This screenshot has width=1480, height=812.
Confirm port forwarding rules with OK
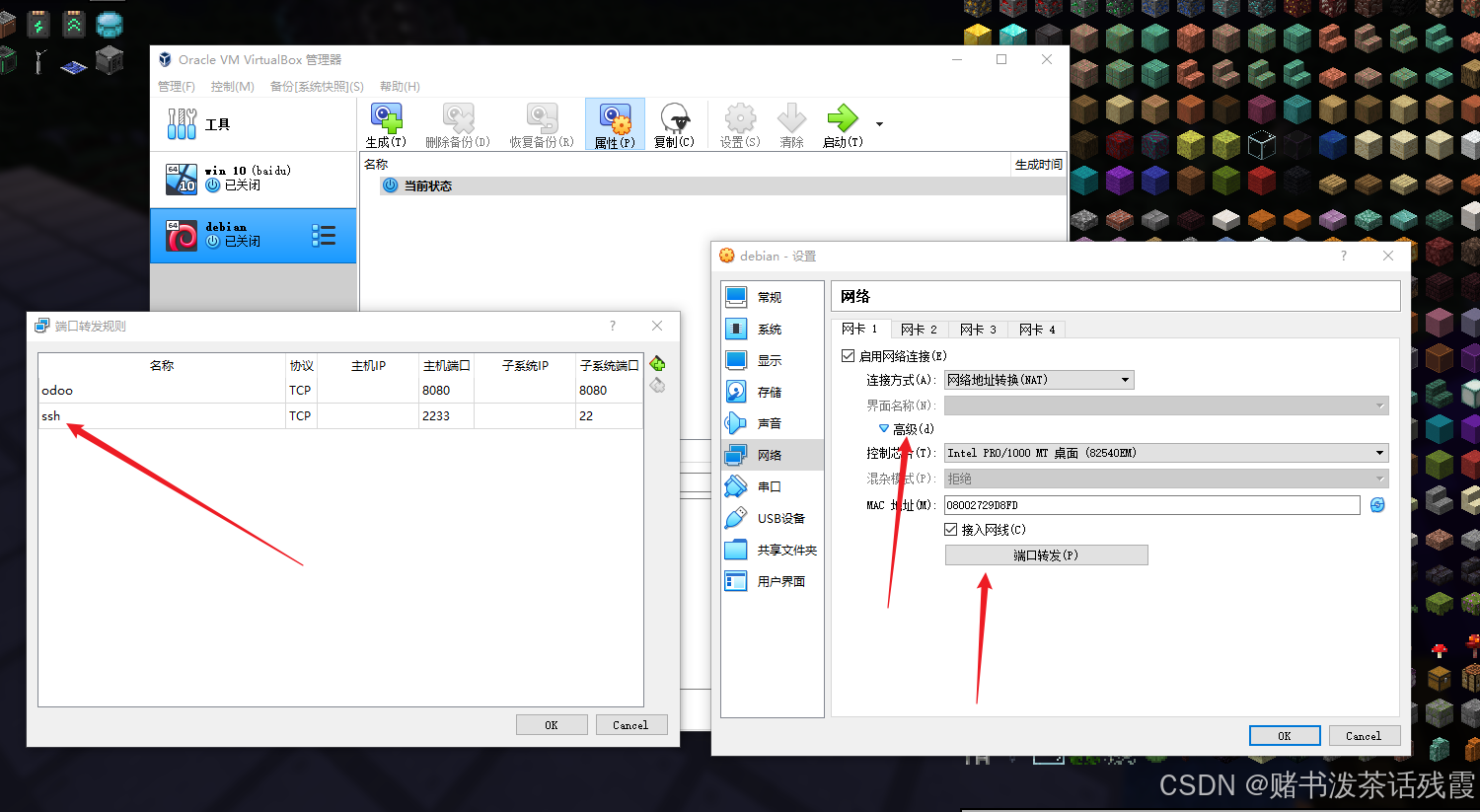point(551,724)
